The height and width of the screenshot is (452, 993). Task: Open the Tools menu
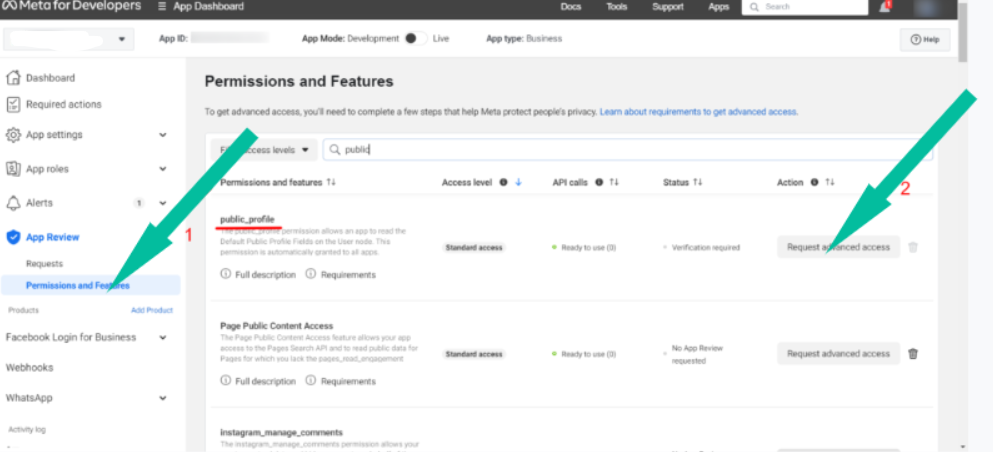tap(616, 7)
